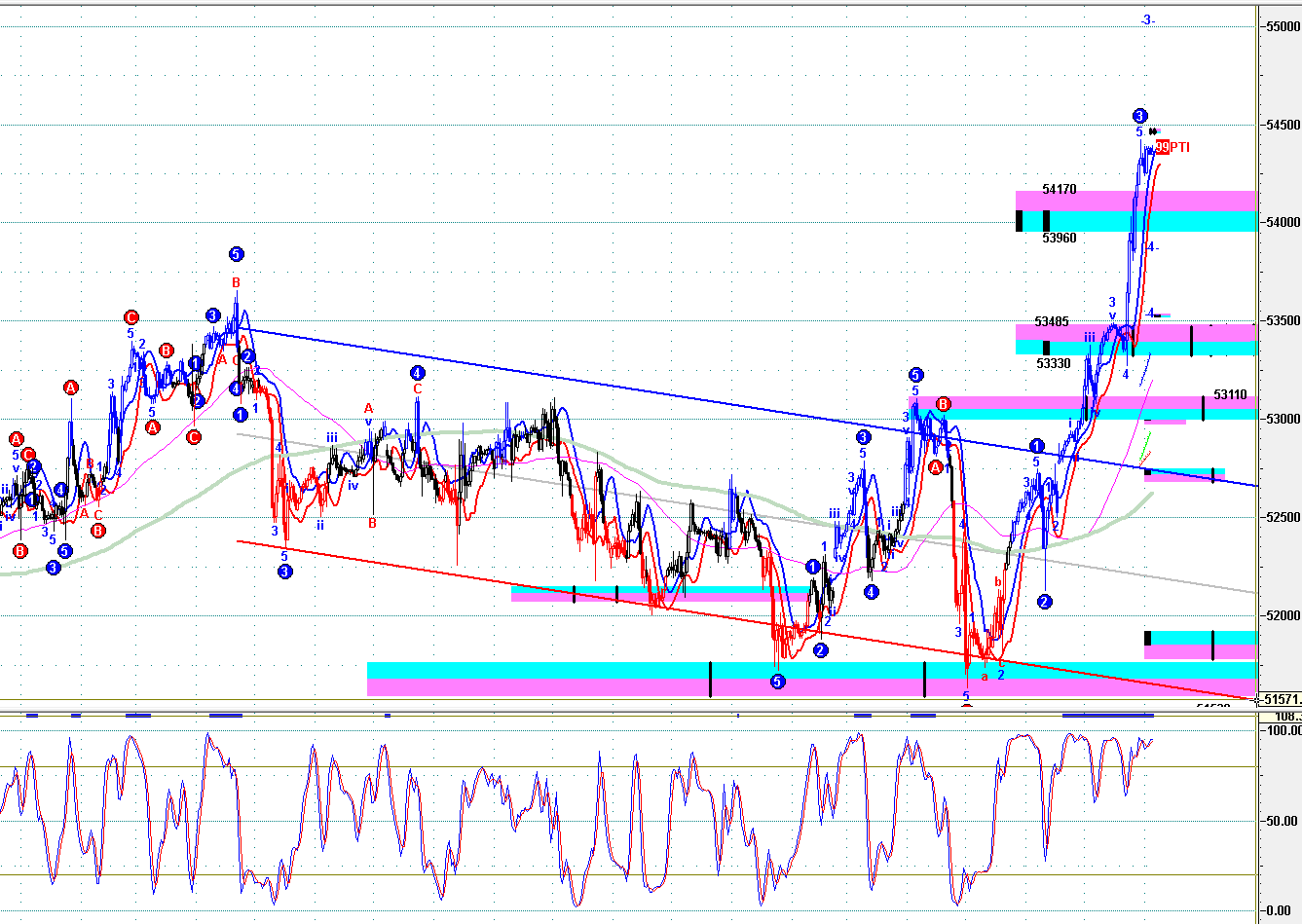Click 100.00 on the oscillator scale

[x=1283, y=730]
